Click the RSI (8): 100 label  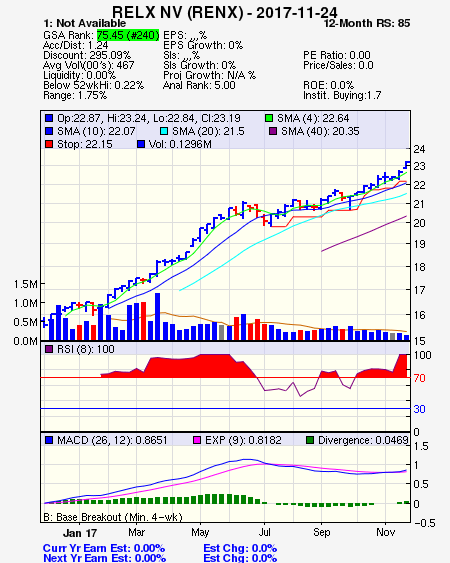click(x=86, y=349)
